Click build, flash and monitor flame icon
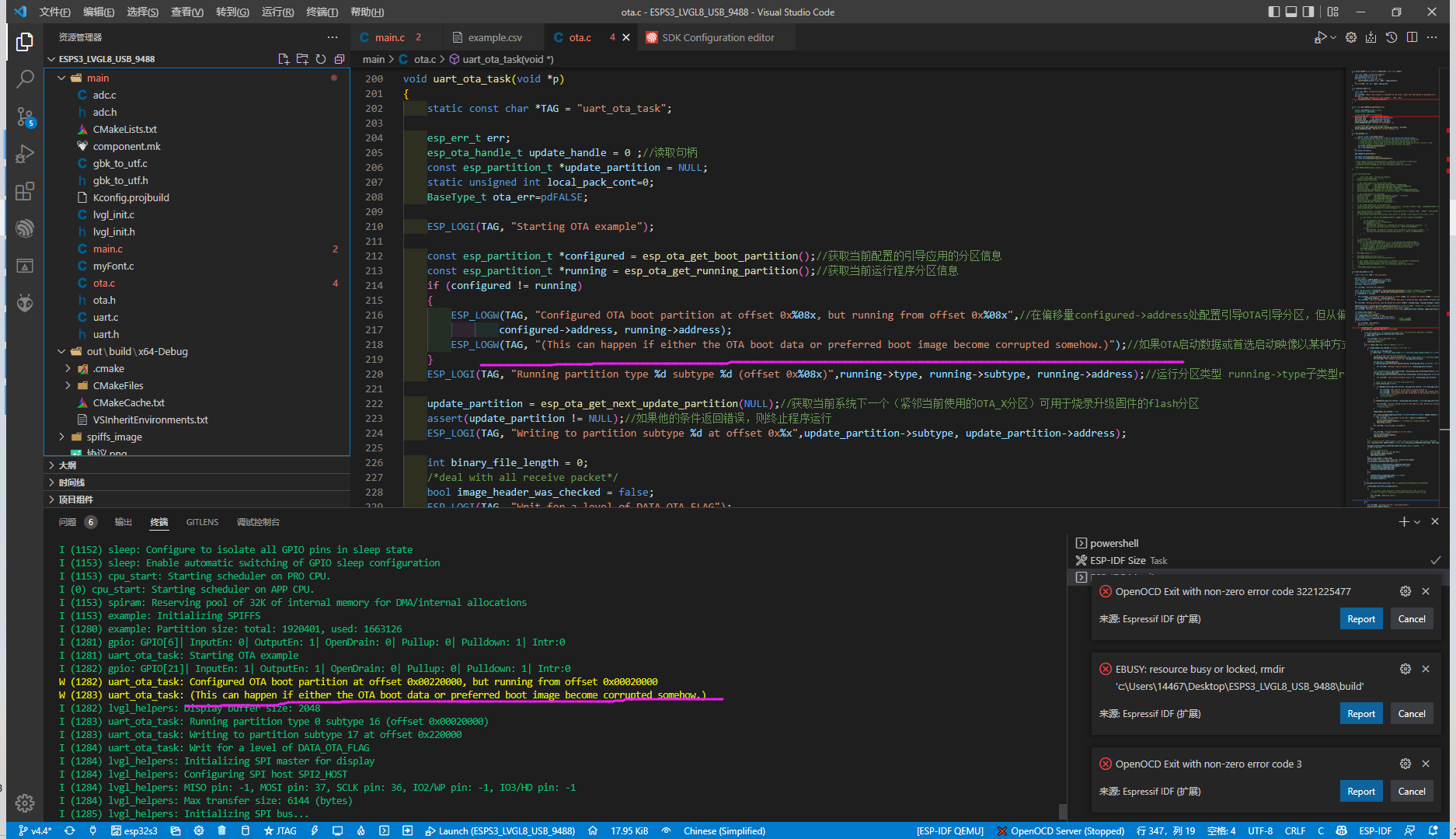This screenshot has height=839, width=1456. point(361,830)
